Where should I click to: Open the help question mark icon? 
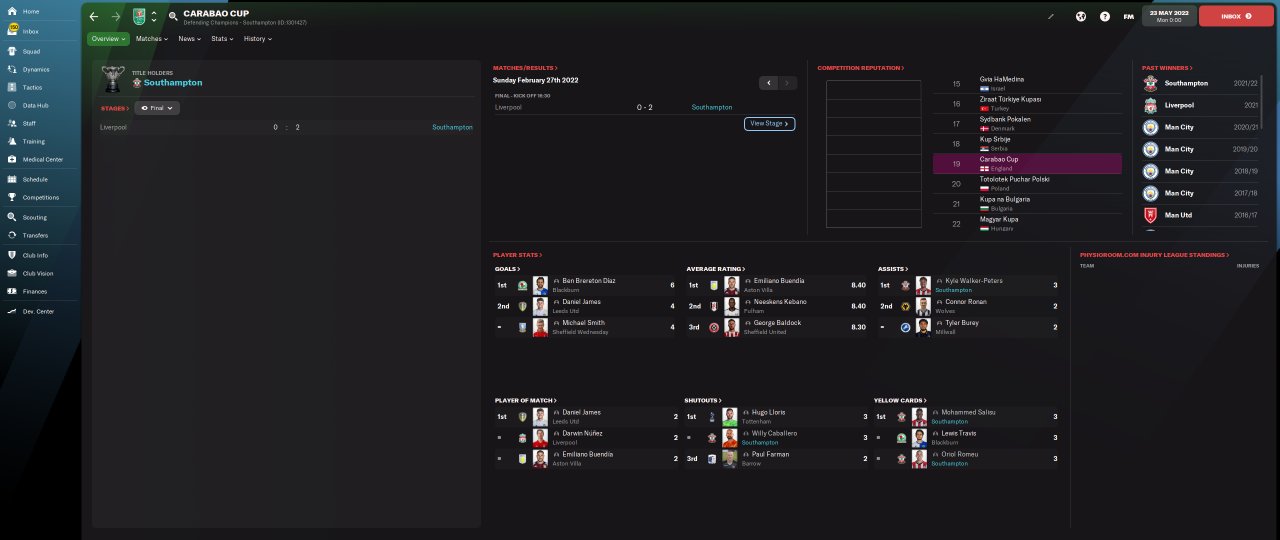1105,16
